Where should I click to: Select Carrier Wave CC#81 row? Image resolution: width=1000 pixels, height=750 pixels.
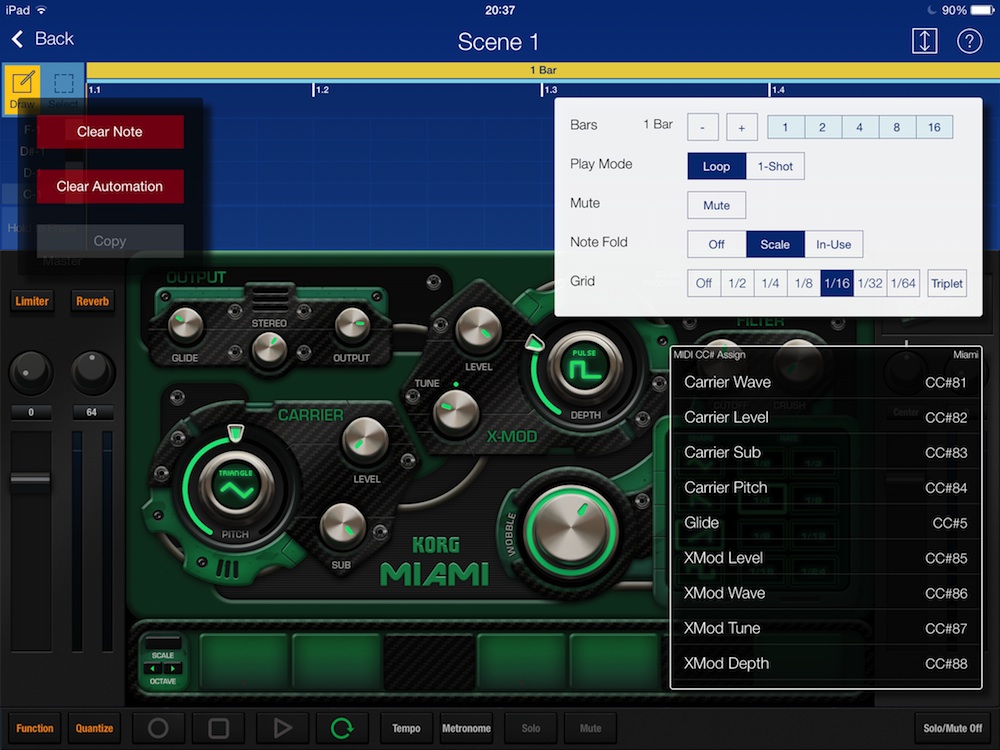tap(825, 382)
